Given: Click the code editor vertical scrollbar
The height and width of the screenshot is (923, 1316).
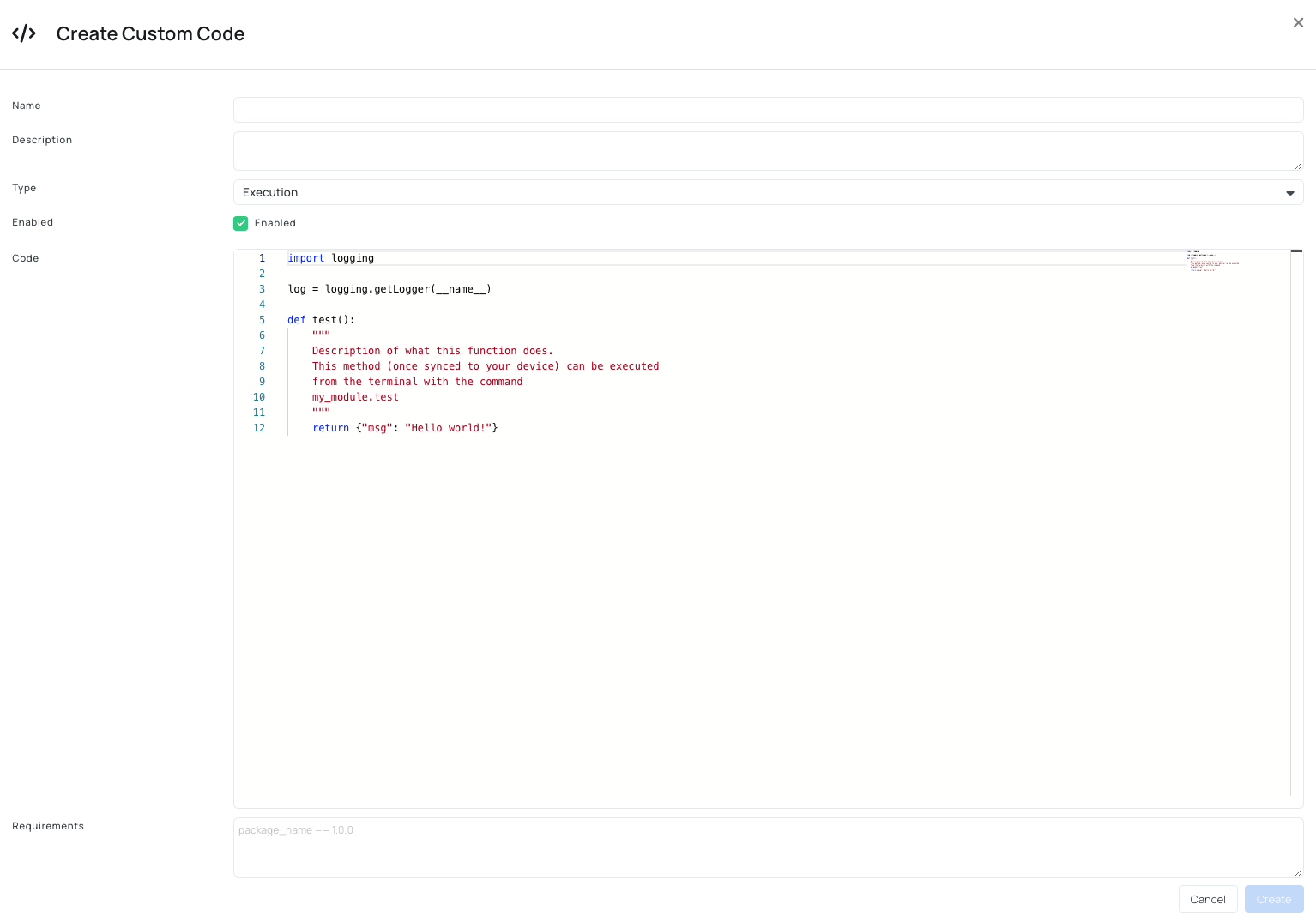Looking at the screenshot, I should [x=1295, y=253].
